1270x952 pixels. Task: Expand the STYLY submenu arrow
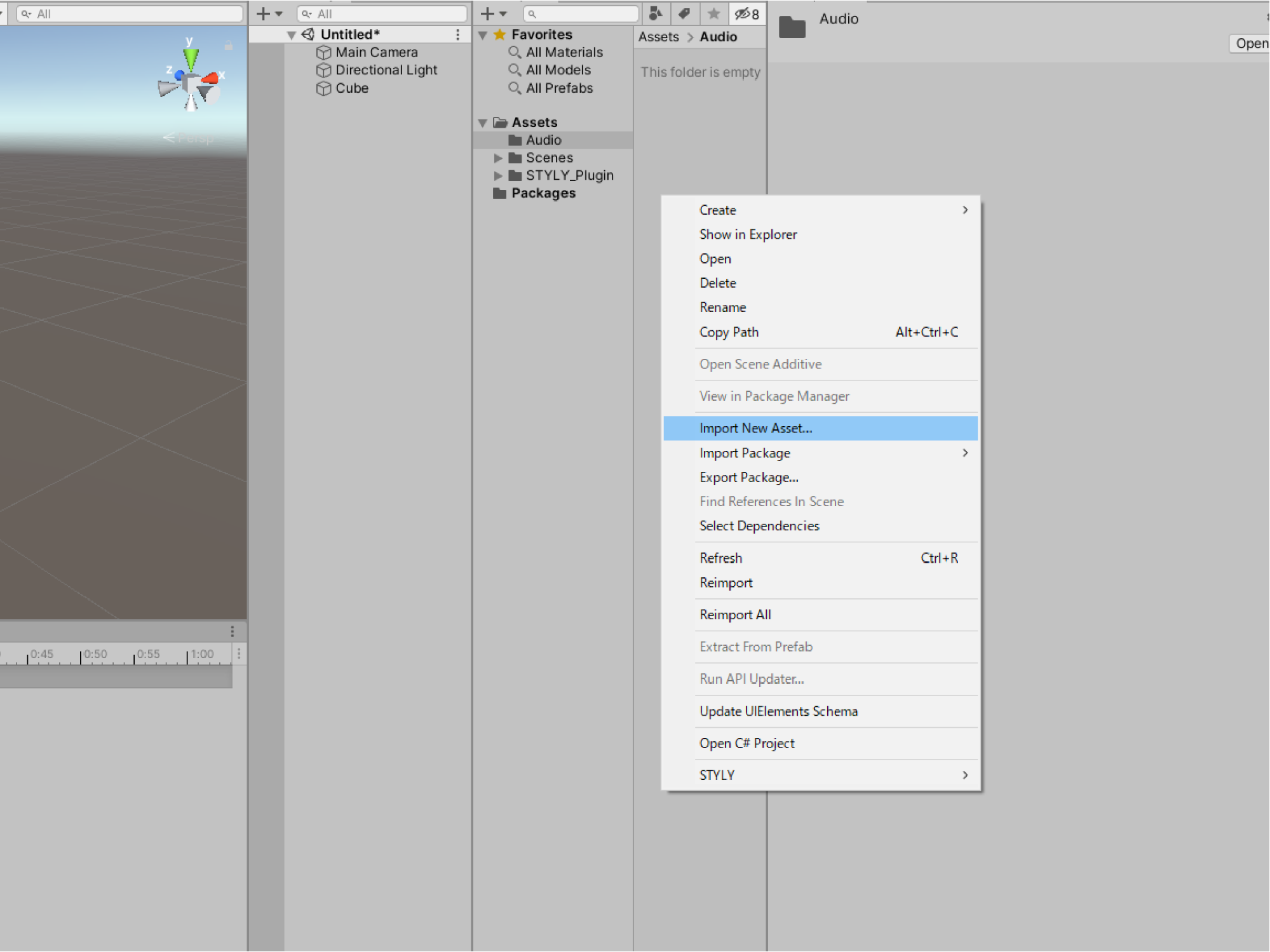[x=965, y=775]
